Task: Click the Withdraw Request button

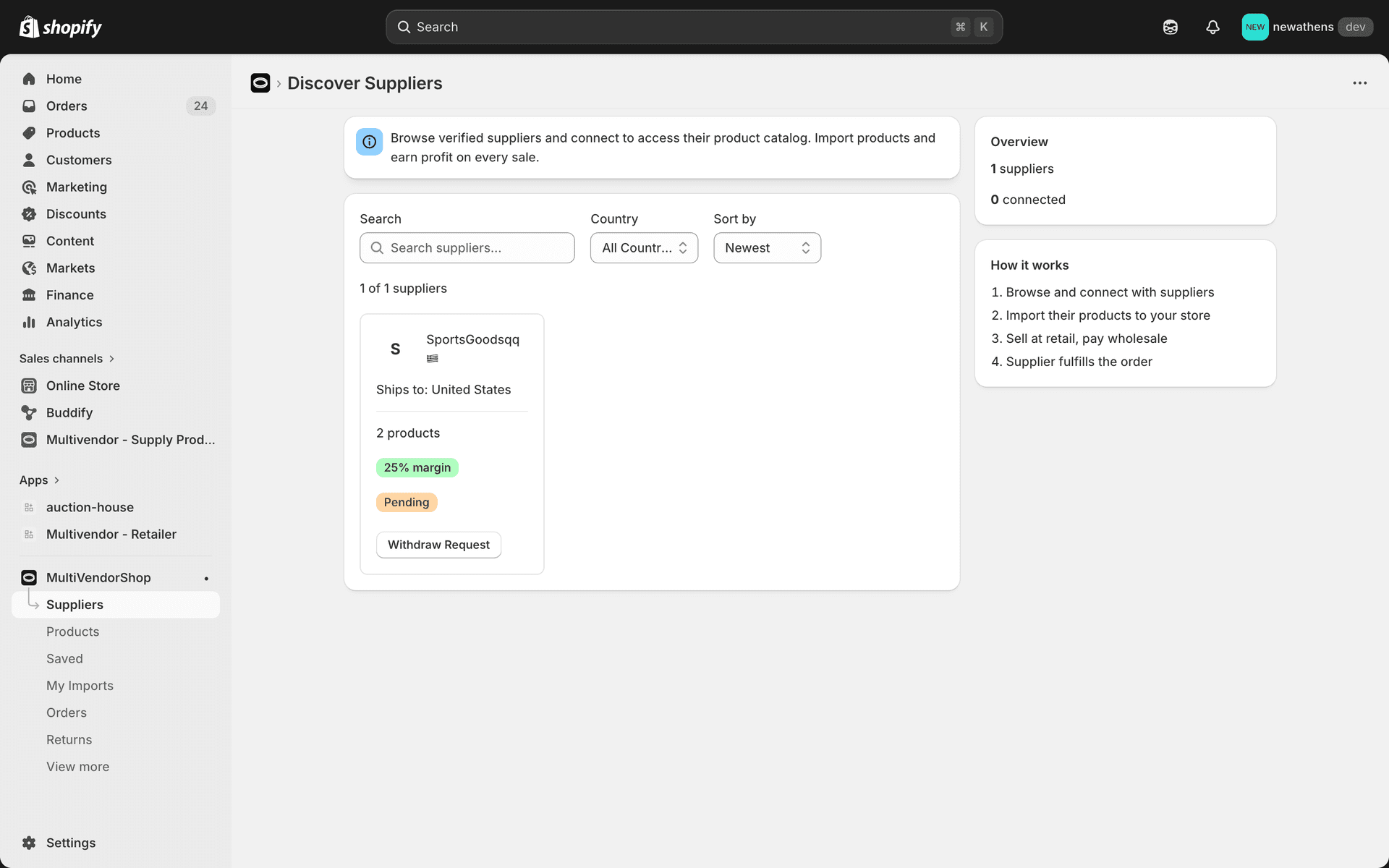Action: click(438, 545)
